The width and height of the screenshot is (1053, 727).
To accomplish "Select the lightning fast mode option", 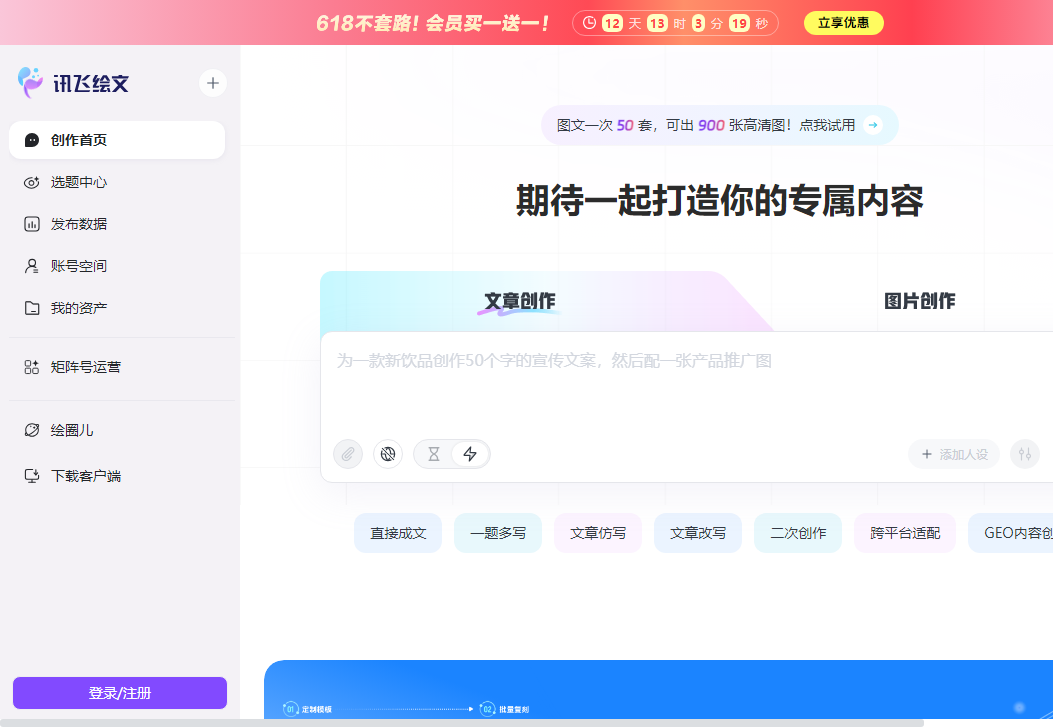I will 470,454.
